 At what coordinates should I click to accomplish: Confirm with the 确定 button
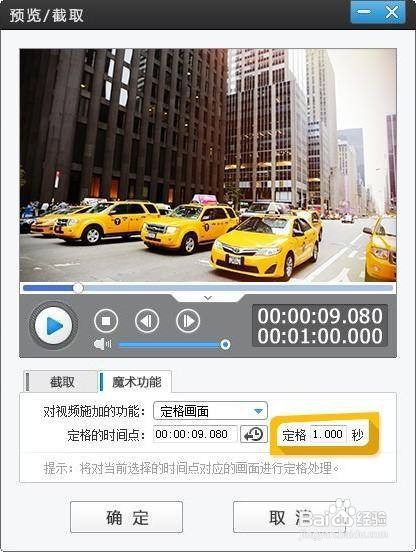point(126,517)
